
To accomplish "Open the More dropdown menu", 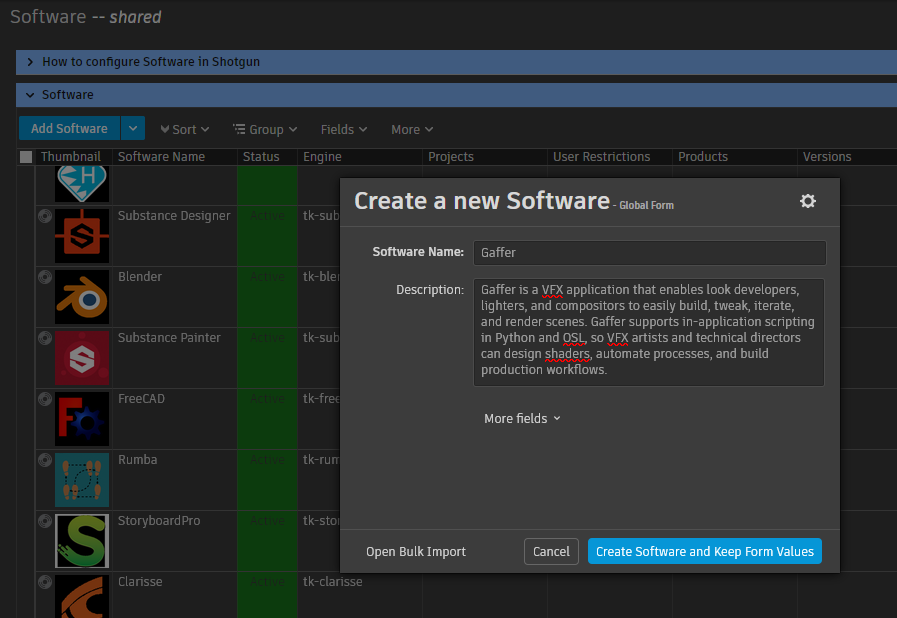I will [x=412, y=129].
